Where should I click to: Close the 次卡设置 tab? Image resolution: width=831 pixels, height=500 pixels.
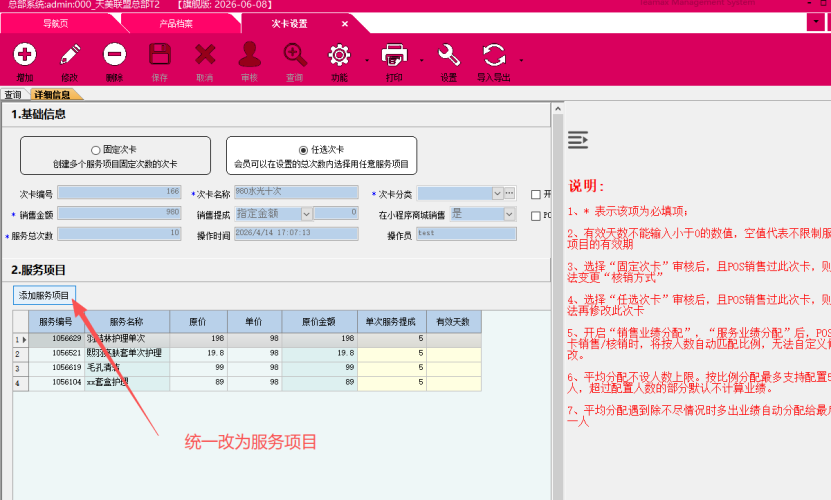[344, 24]
